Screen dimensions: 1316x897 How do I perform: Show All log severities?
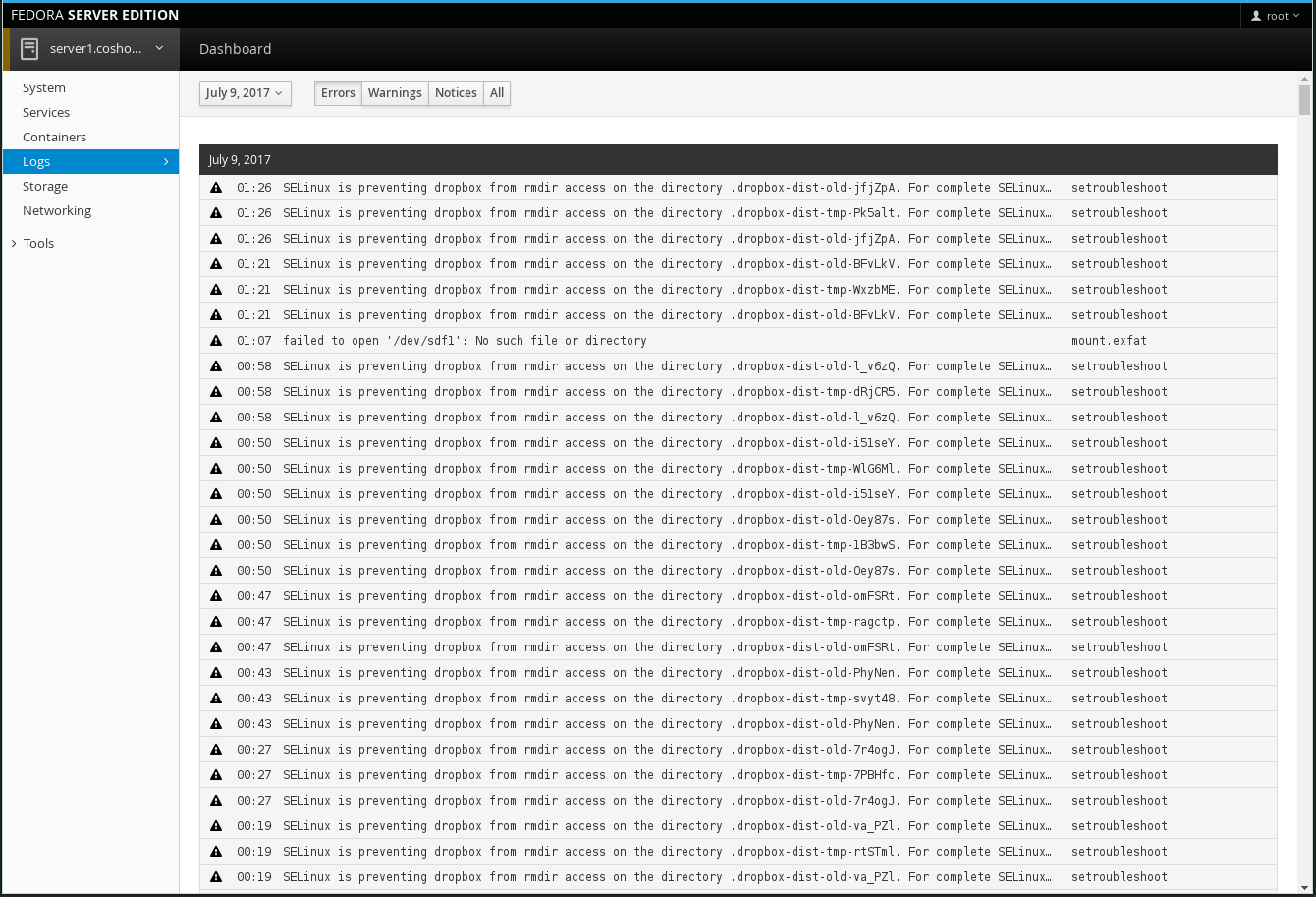coord(497,93)
